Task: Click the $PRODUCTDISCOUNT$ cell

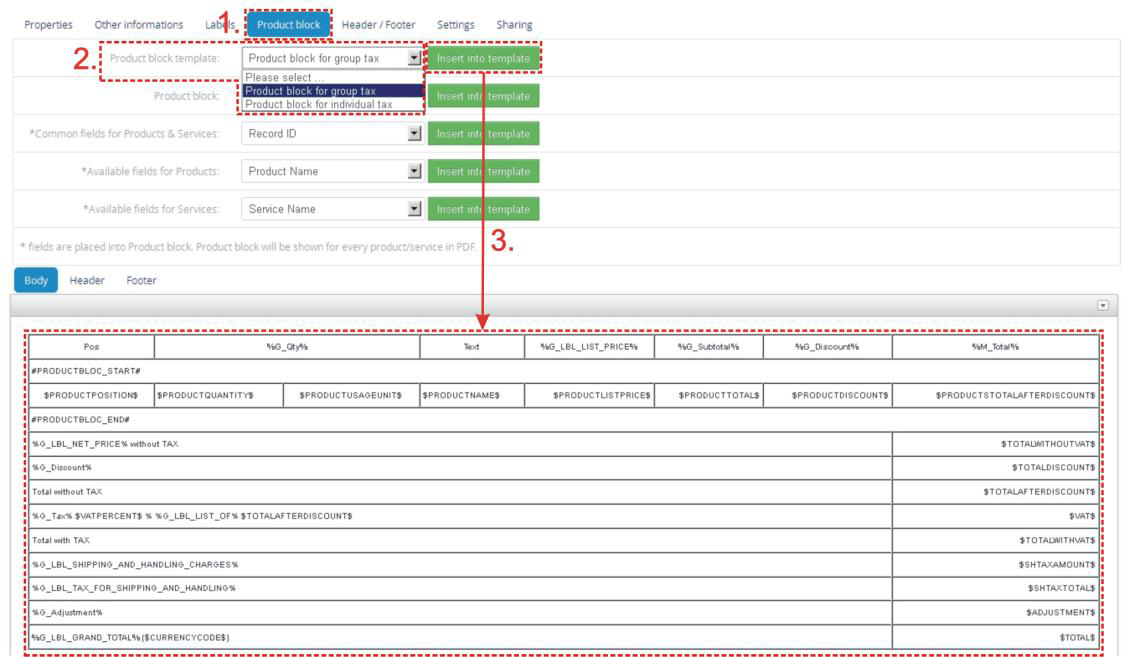Action: [828, 395]
